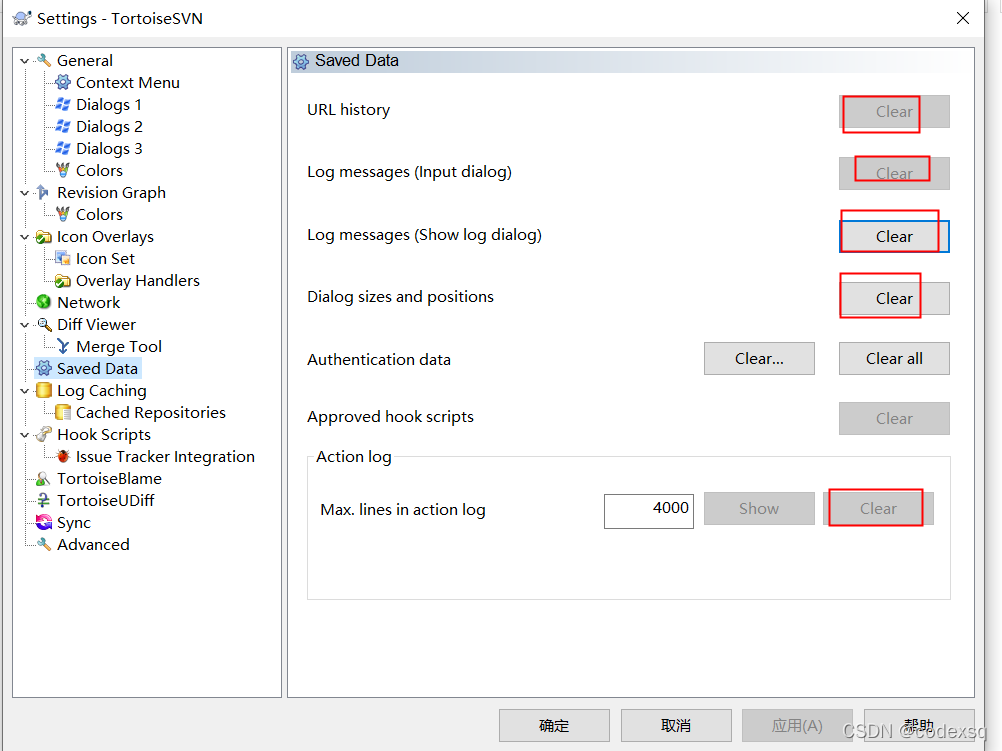The height and width of the screenshot is (751, 1002).
Task: Click Overlay Handlers tree entry
Action: coord(137,281)
